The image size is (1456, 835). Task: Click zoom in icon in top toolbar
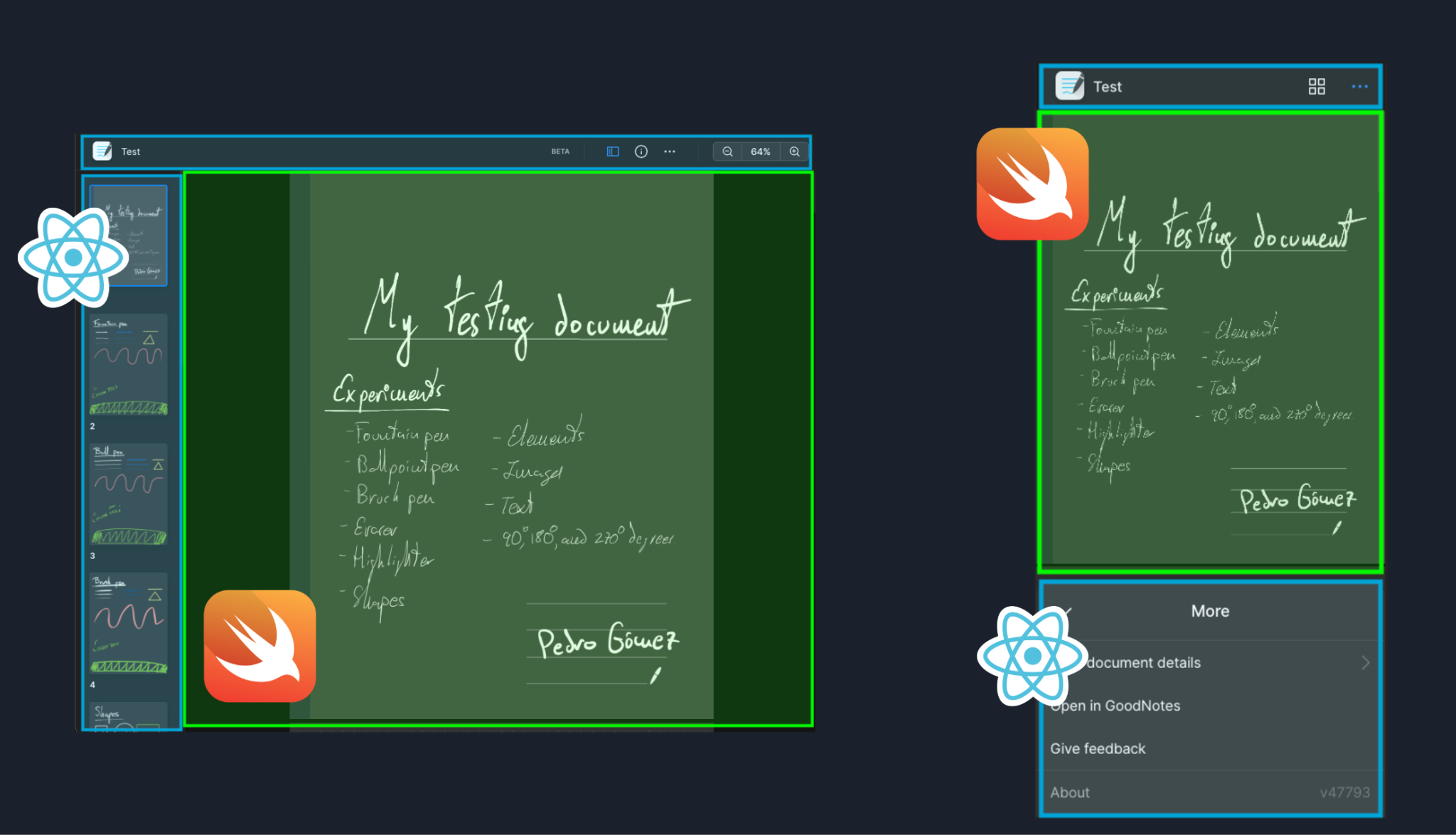[792, 151]
